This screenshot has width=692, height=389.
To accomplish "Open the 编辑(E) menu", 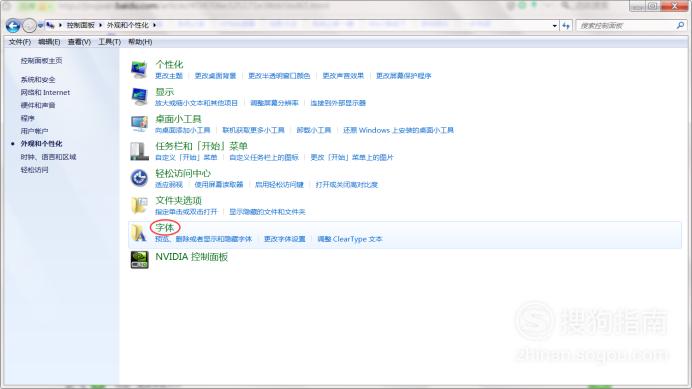I will click(49, 42).
